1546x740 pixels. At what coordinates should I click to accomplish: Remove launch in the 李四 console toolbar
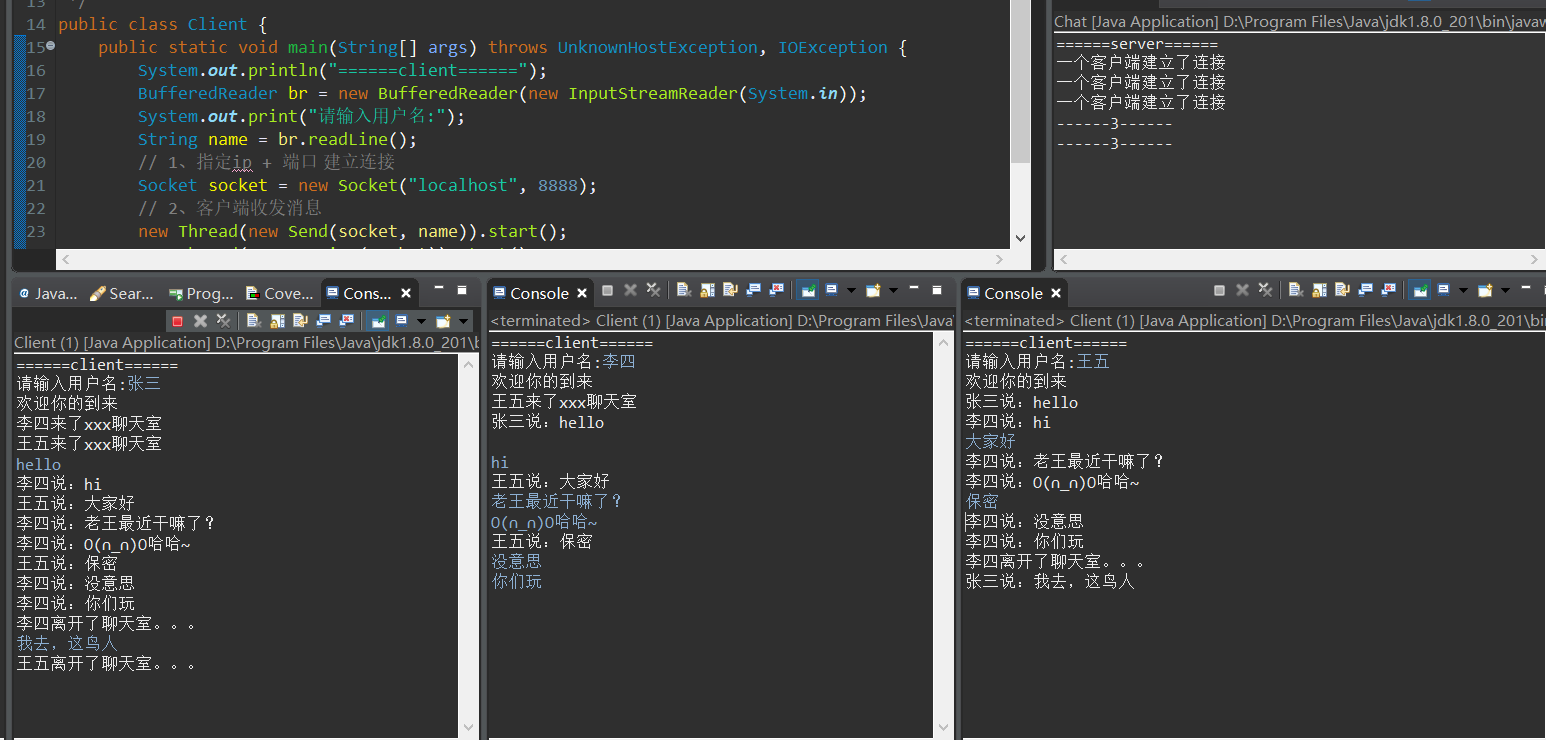pos(631,291)
